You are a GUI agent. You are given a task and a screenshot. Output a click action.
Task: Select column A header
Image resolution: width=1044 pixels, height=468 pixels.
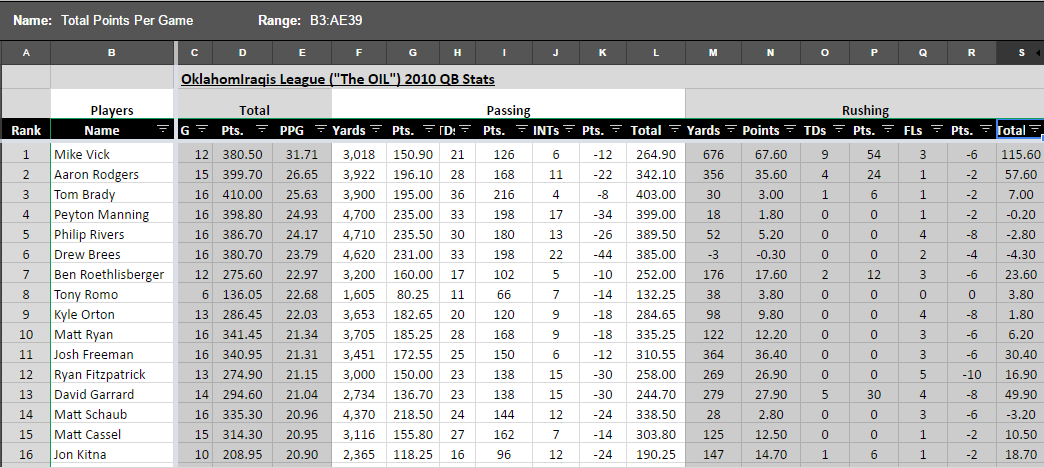click(25, 53)
